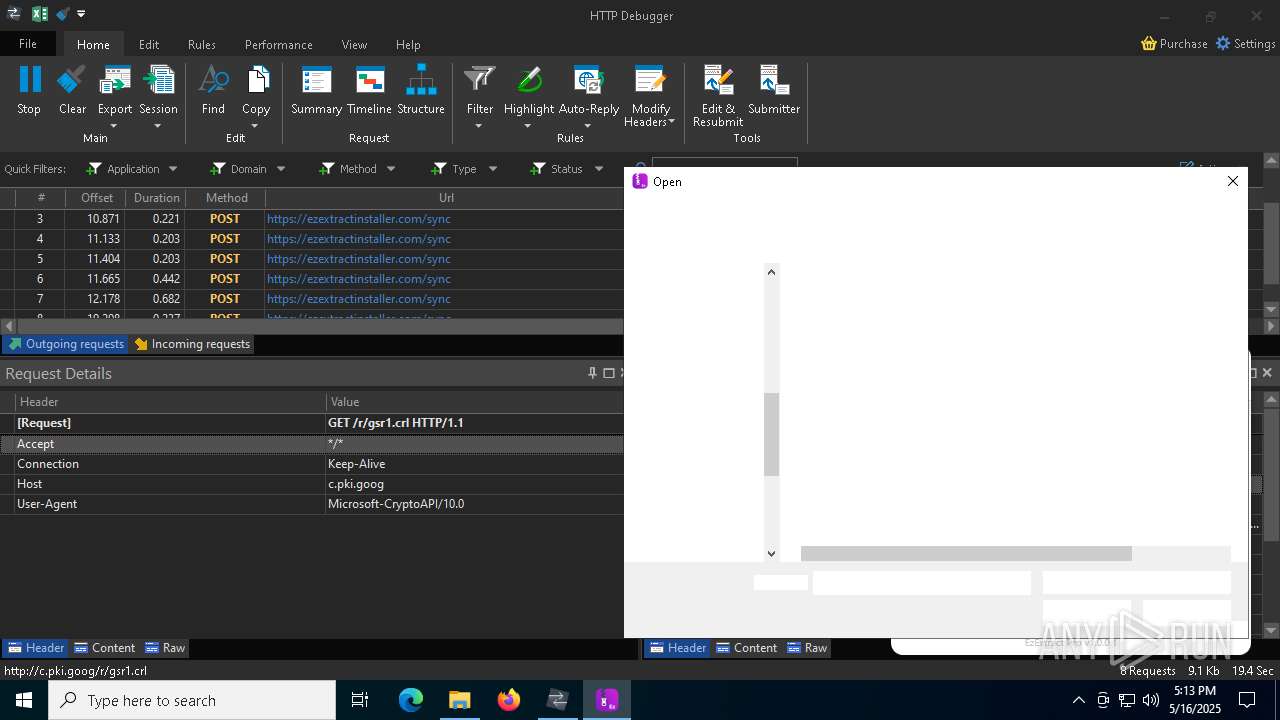
Task: Select the request Raw tab
Action: tap(165, 648)
